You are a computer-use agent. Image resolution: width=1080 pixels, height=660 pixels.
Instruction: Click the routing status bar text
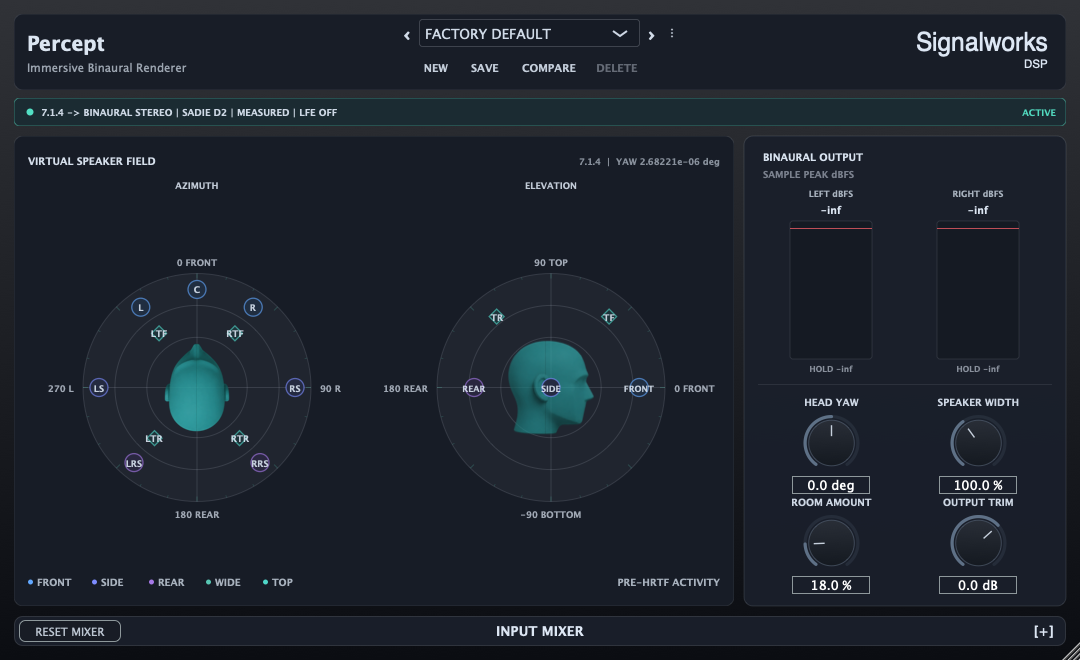point(189,112)
